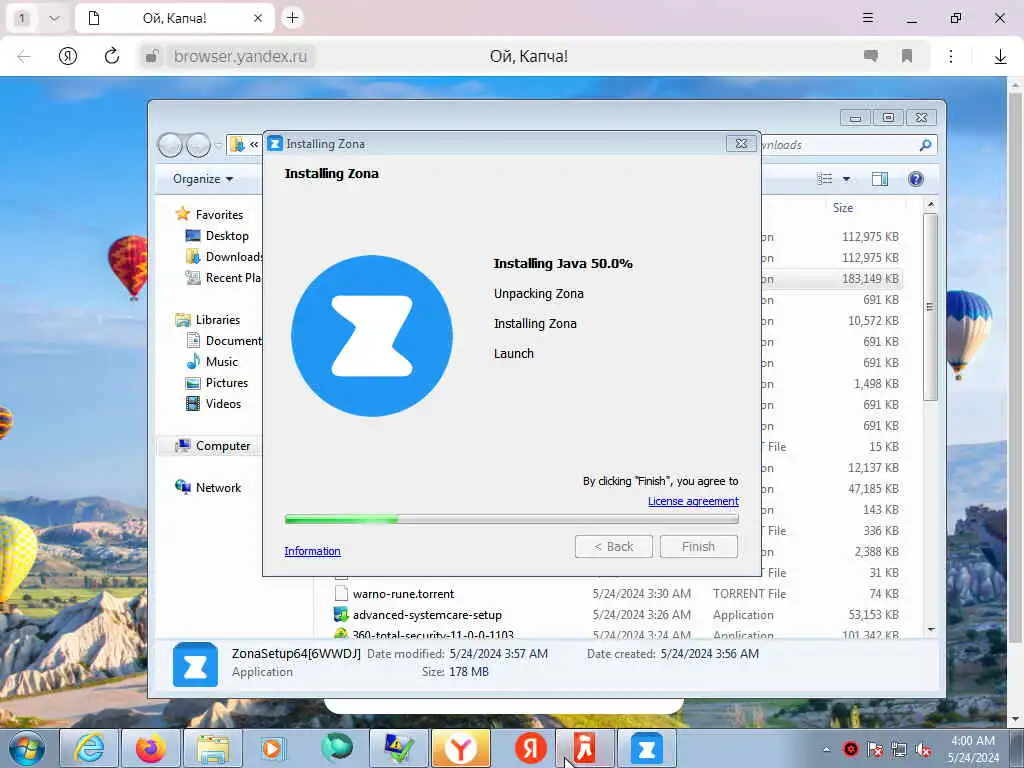Click the change view icon in Explorer
This screenshot has width=1024, height=768.
pyautogui.click(x=825, y=179)
